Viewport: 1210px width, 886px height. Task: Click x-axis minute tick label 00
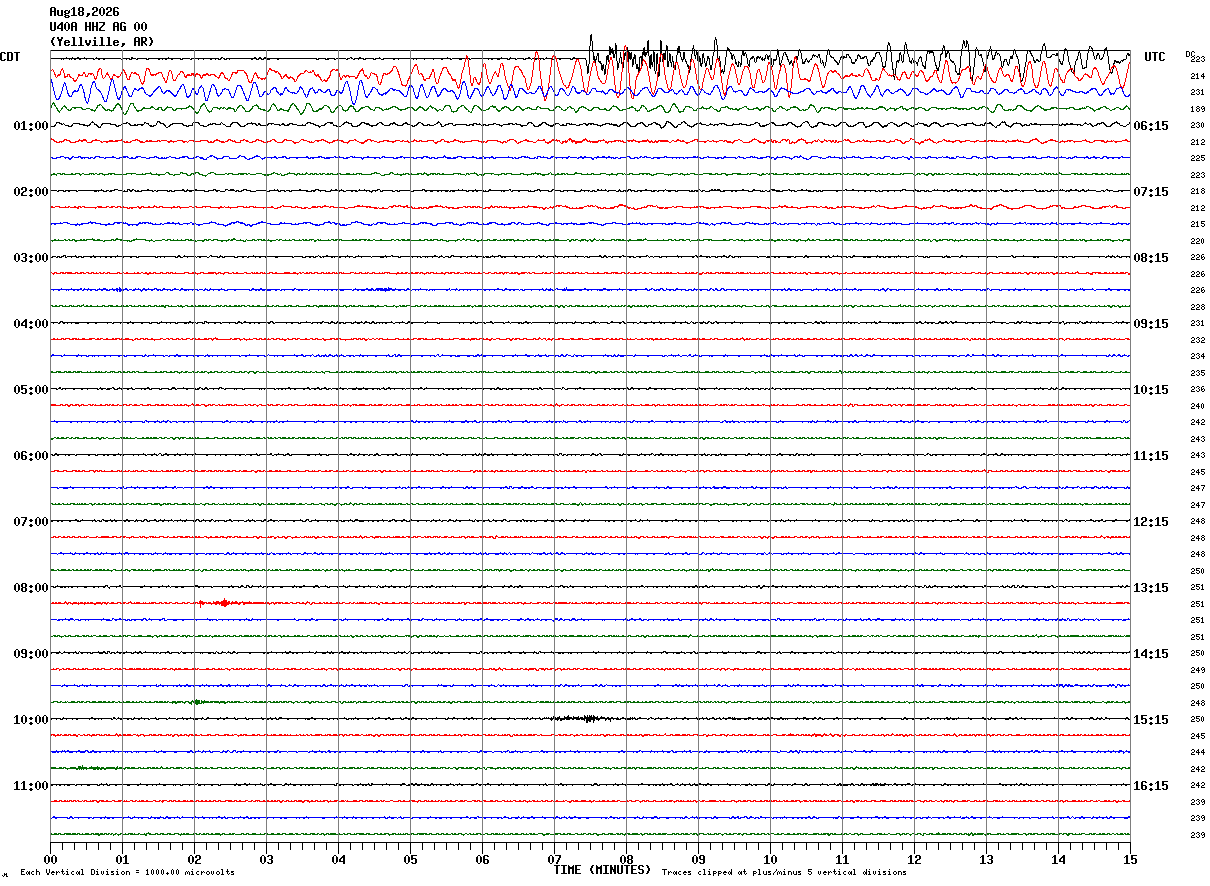point(50,859)
